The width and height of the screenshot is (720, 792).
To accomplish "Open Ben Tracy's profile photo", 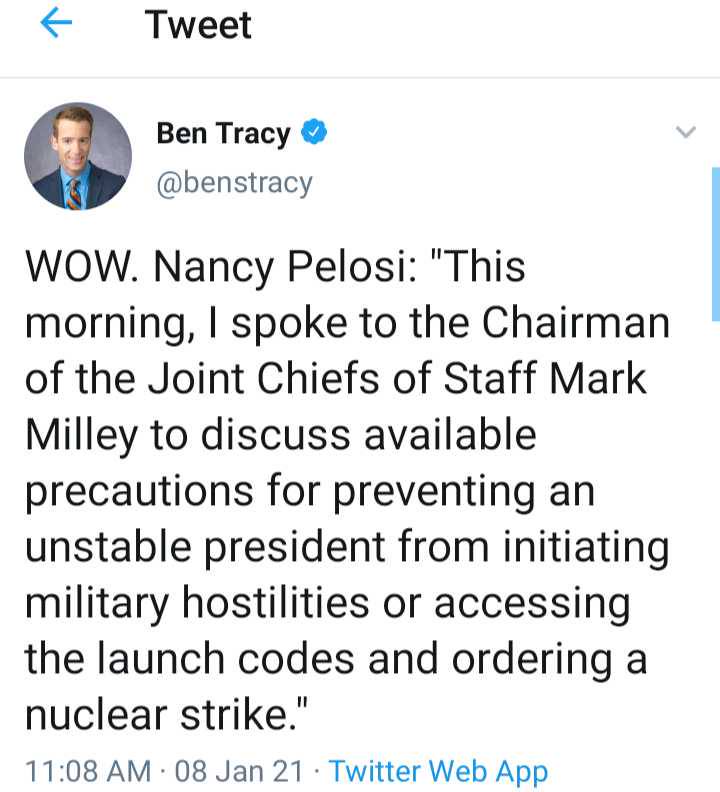I will tap(78, 155).
